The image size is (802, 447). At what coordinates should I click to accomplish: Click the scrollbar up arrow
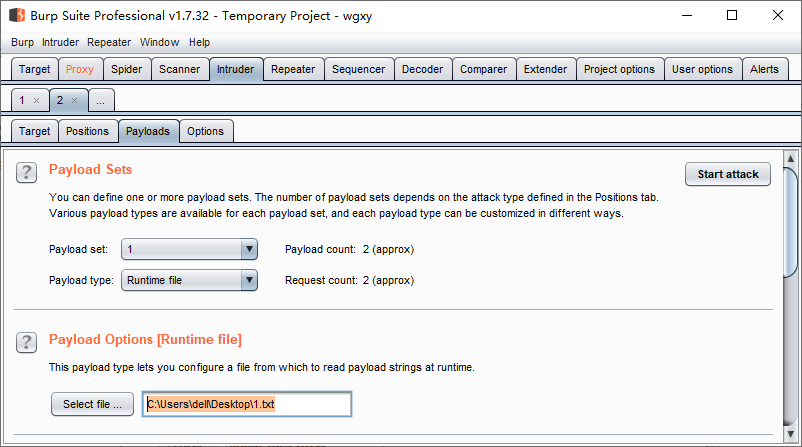point(791,159)
